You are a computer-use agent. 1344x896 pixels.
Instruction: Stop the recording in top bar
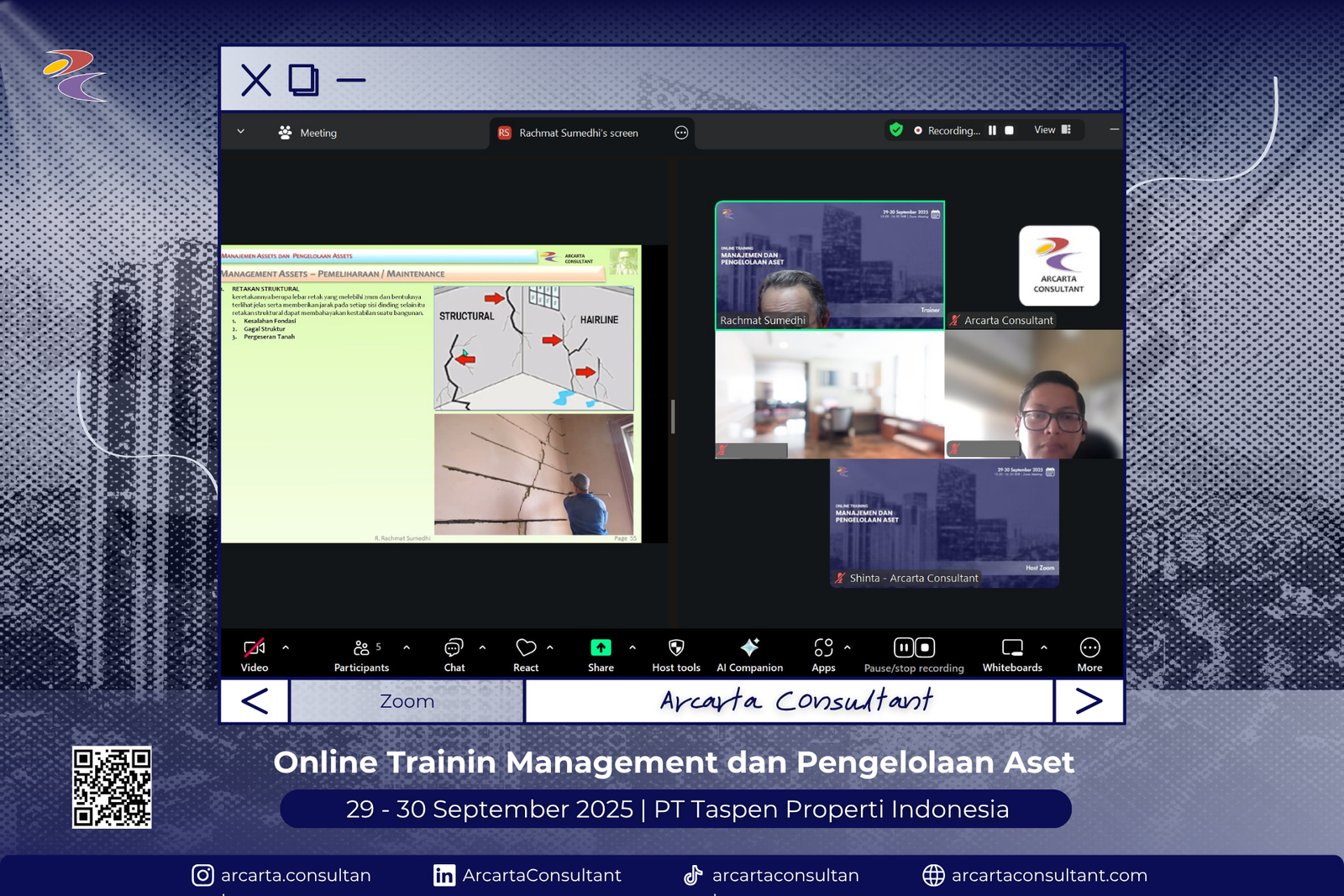pos(1009,130)
